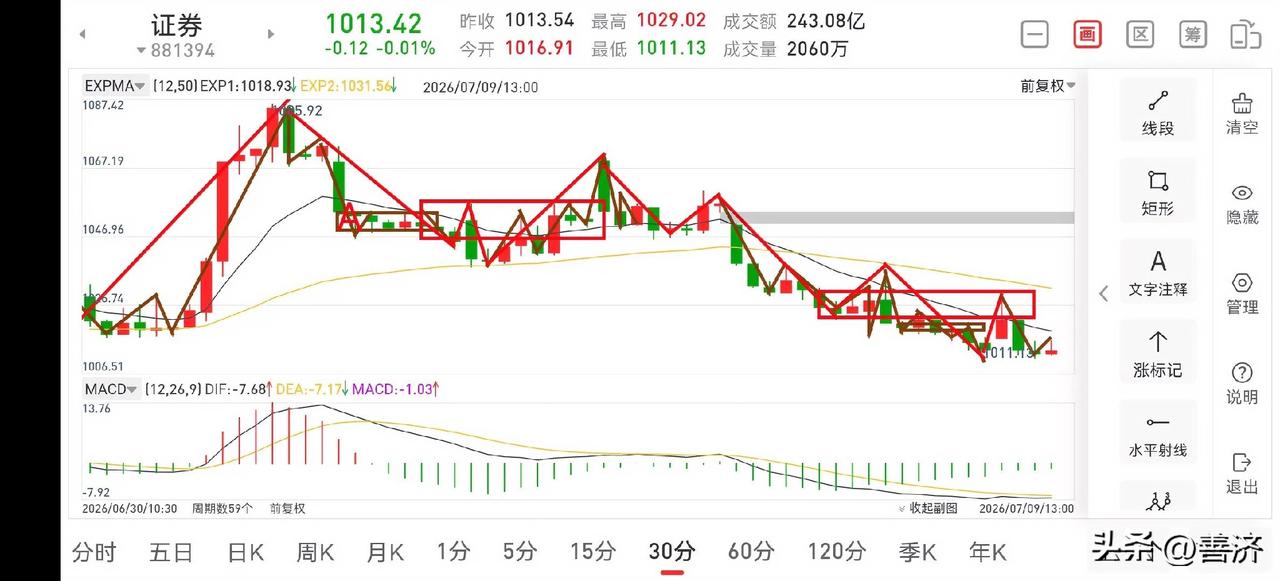Open stock code 881394 dropdown

coord(176,50)
